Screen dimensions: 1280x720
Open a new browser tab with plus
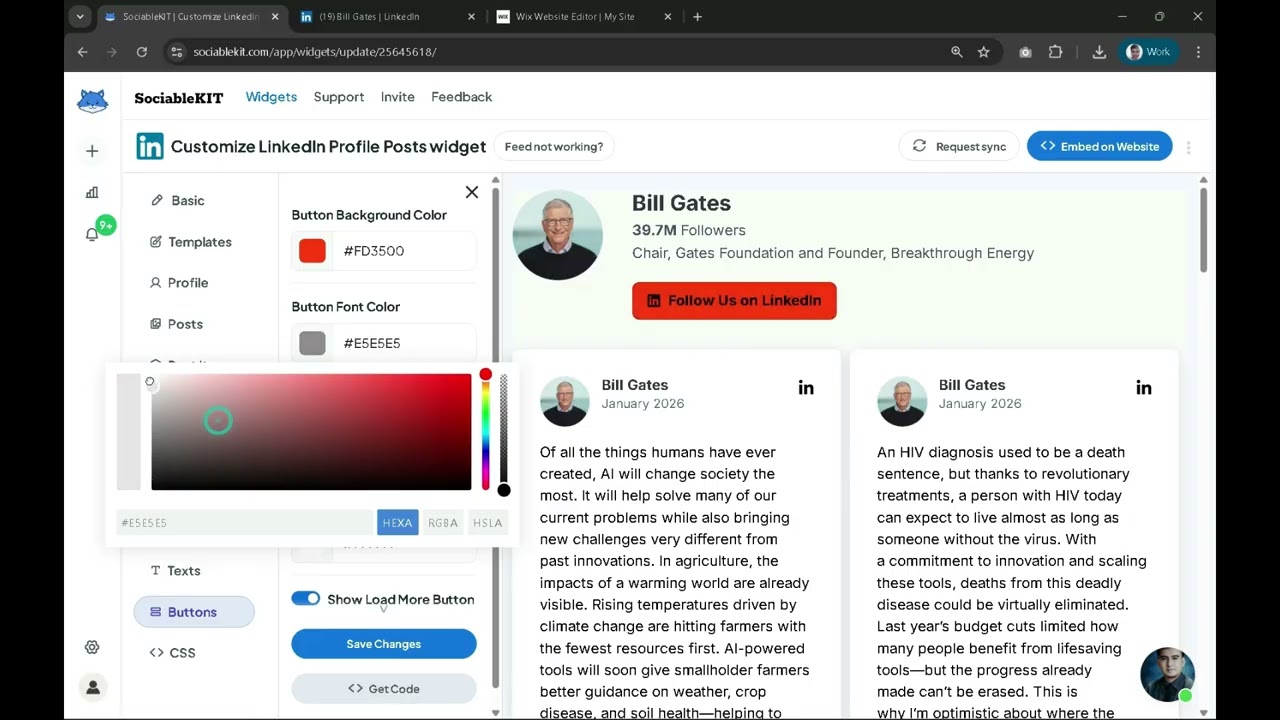(697, 16)
